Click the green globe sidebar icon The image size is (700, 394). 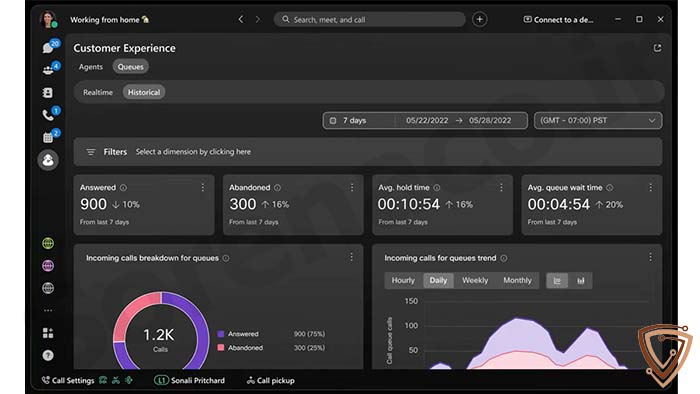(x=48, y=243)
